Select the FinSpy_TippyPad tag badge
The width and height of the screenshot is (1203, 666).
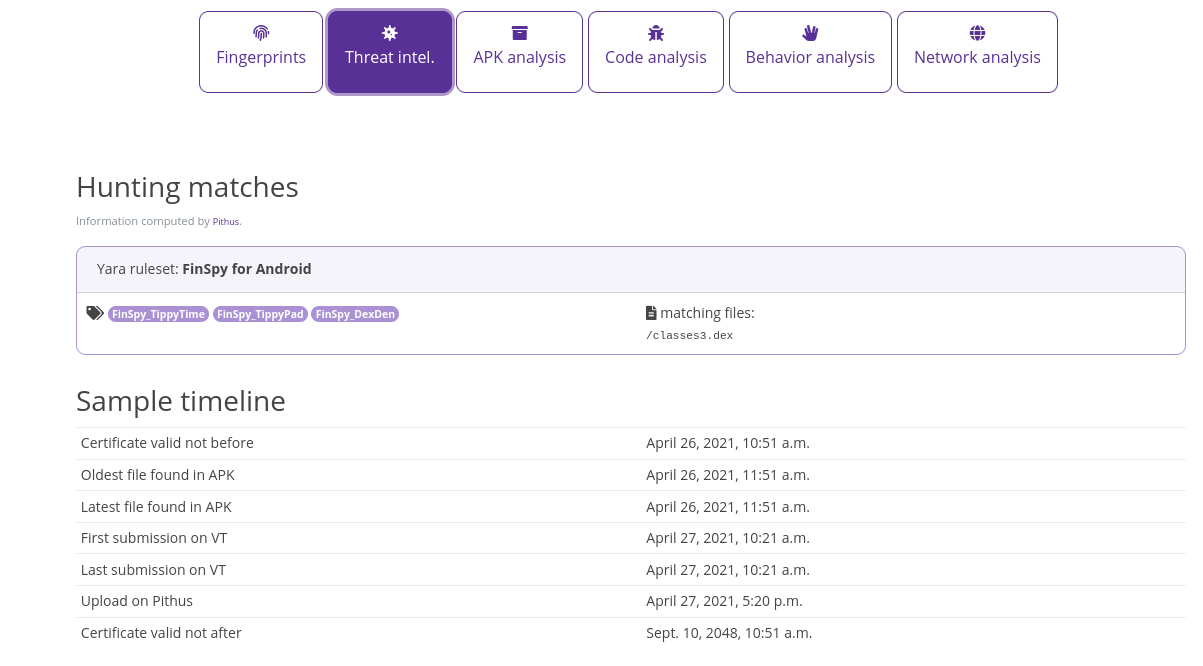click(x=260, y=314)
